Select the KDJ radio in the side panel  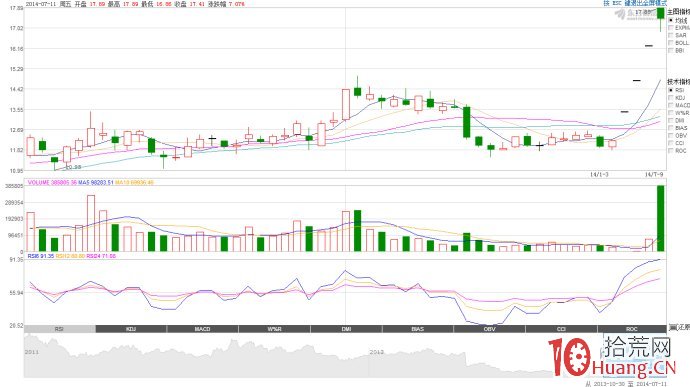671,98
